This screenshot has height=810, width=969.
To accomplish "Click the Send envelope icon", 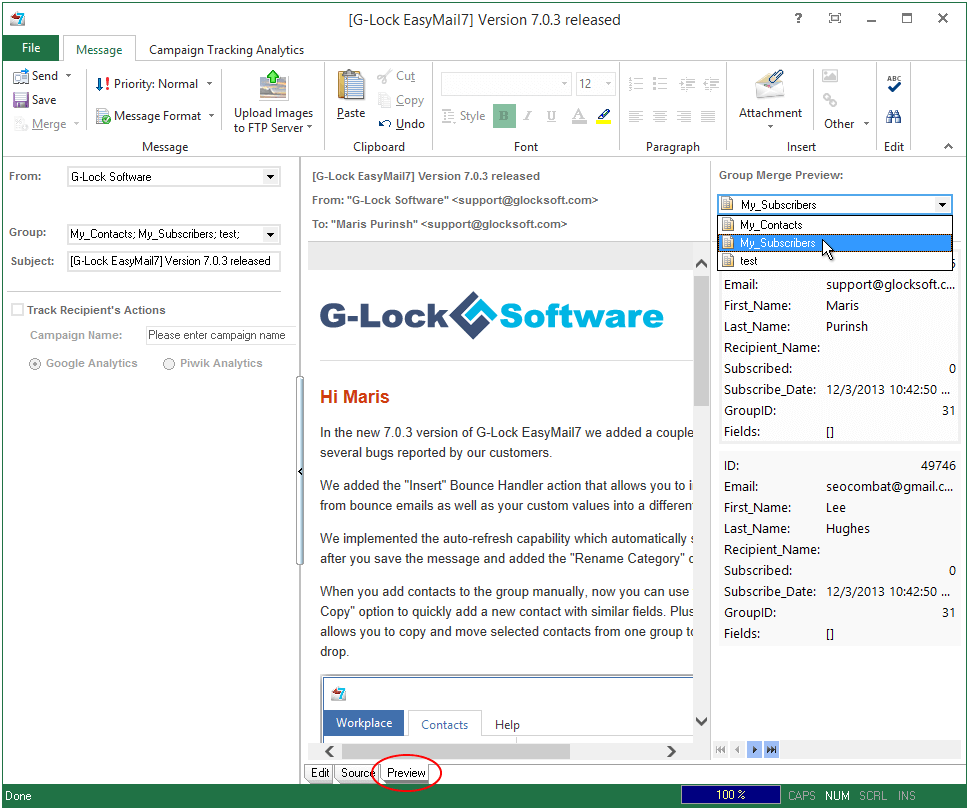I will click(x=21, y=76).
